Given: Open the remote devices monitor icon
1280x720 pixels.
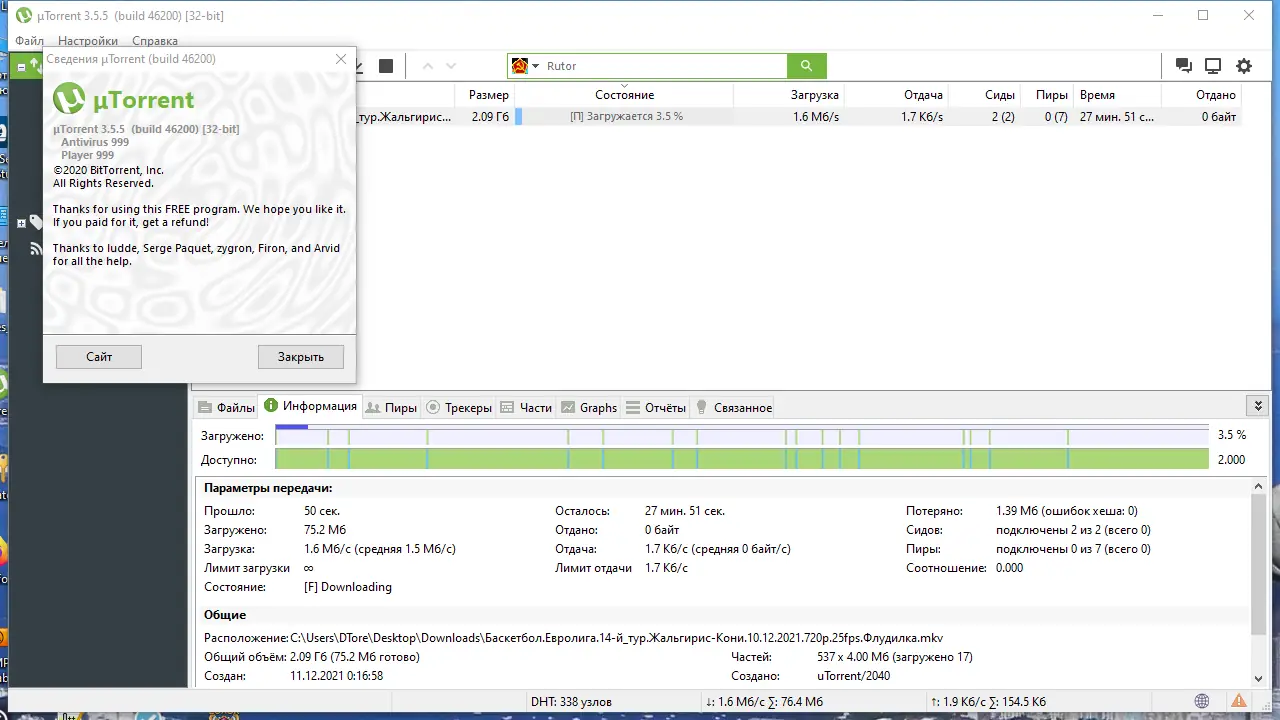Looking at the screenshot, I should point(1213,65).
